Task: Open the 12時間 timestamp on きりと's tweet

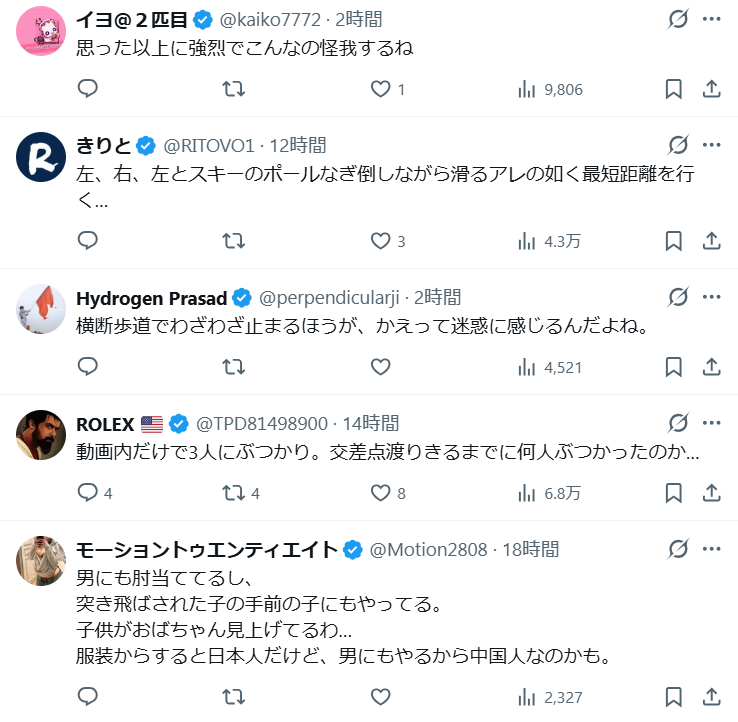Action: 298,145
